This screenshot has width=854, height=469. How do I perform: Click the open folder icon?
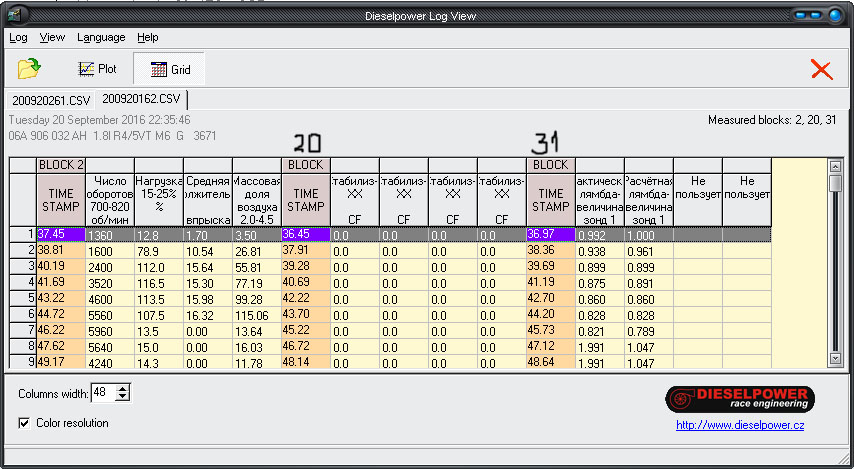(x=29, y=69)
